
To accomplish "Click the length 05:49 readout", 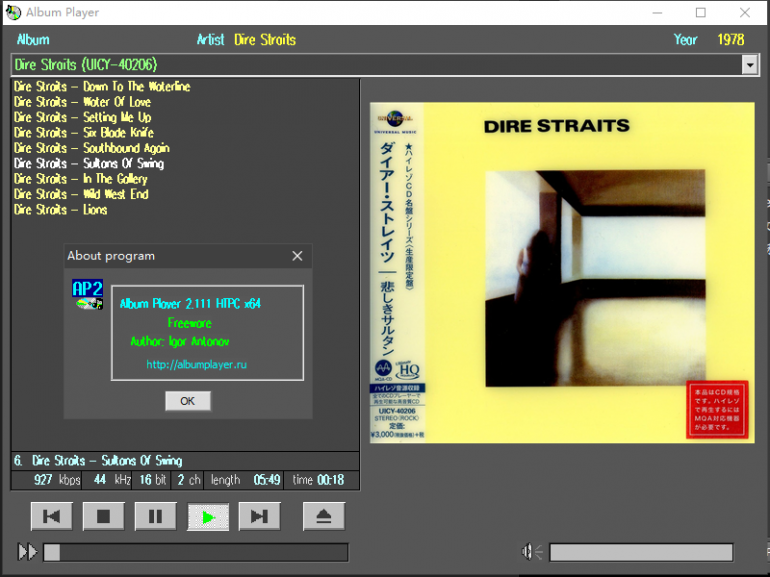I will pyautogui.click(x=246, y=480).
